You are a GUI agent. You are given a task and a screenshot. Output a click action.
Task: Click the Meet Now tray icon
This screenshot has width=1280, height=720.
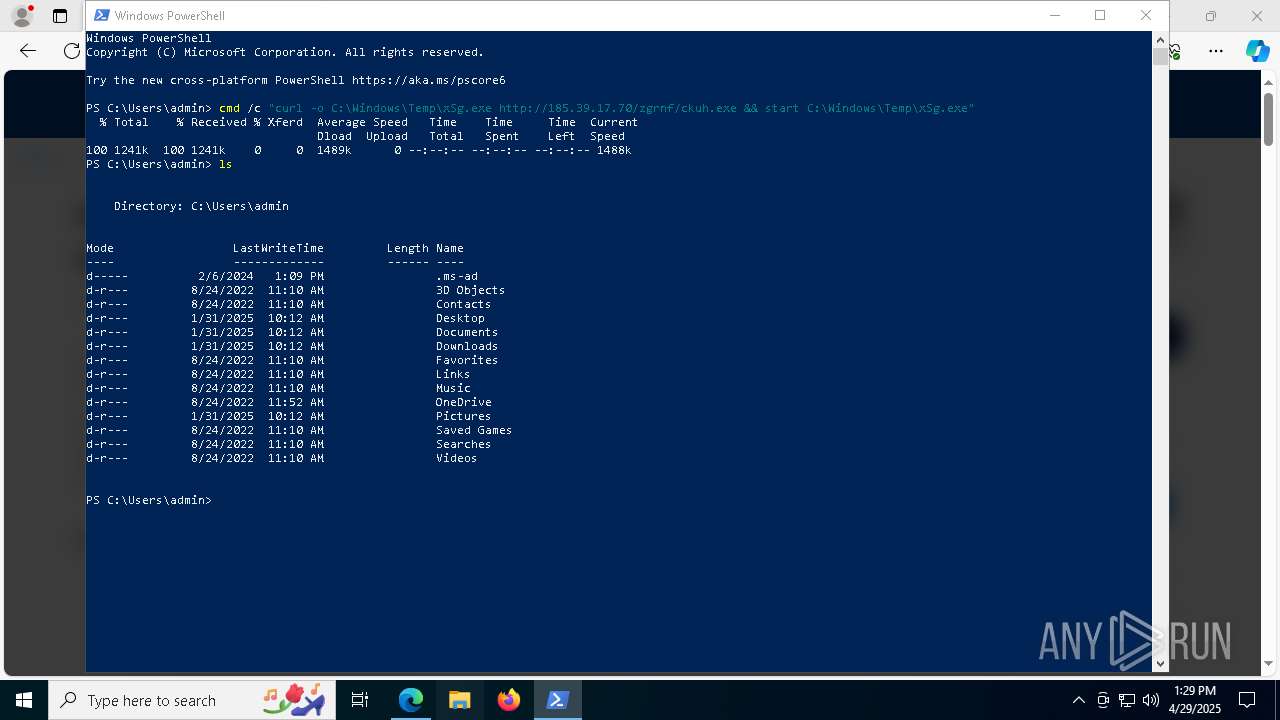[1103, 700]
